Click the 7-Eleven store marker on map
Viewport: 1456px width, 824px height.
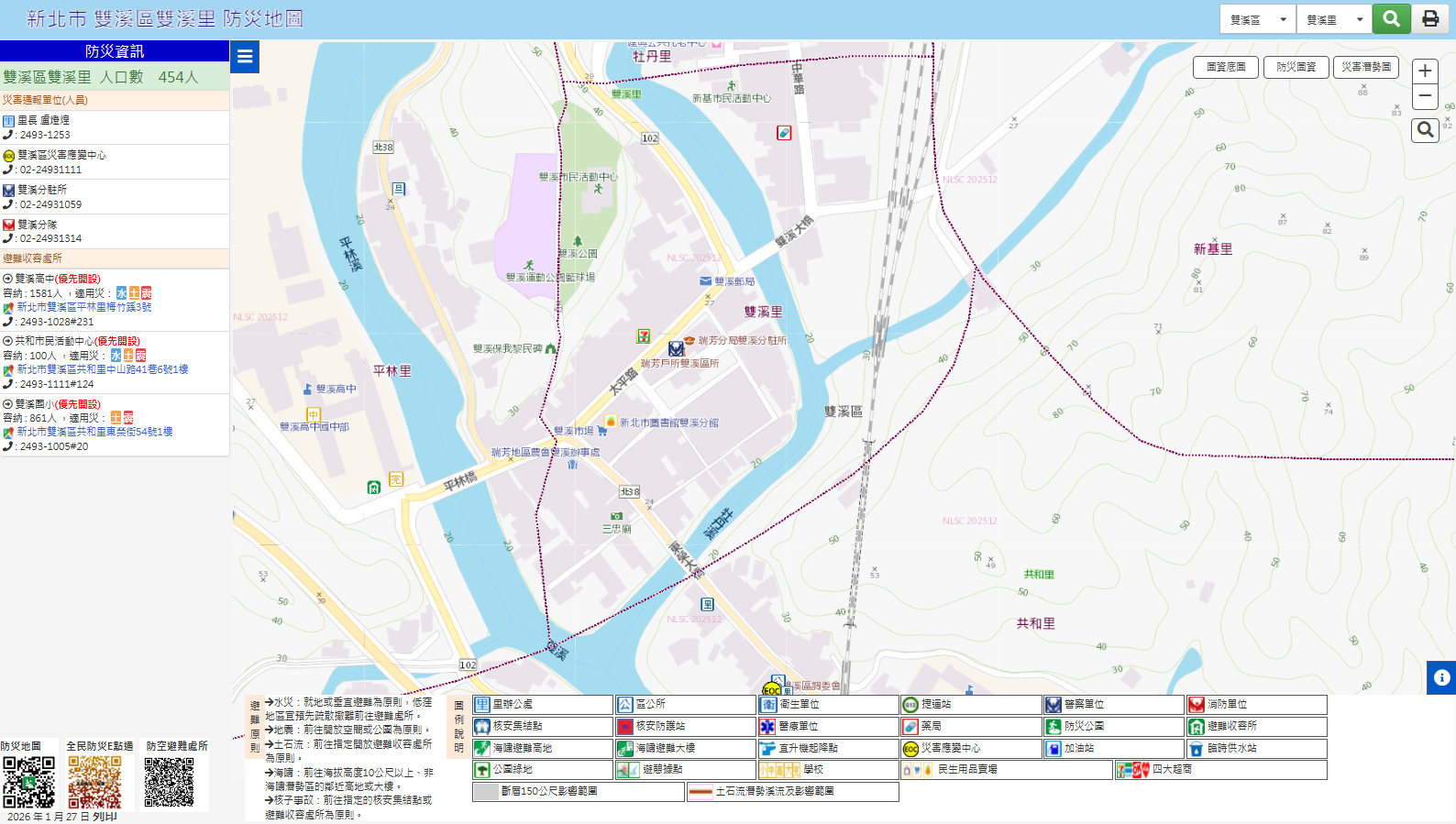(x=644, y=336)
